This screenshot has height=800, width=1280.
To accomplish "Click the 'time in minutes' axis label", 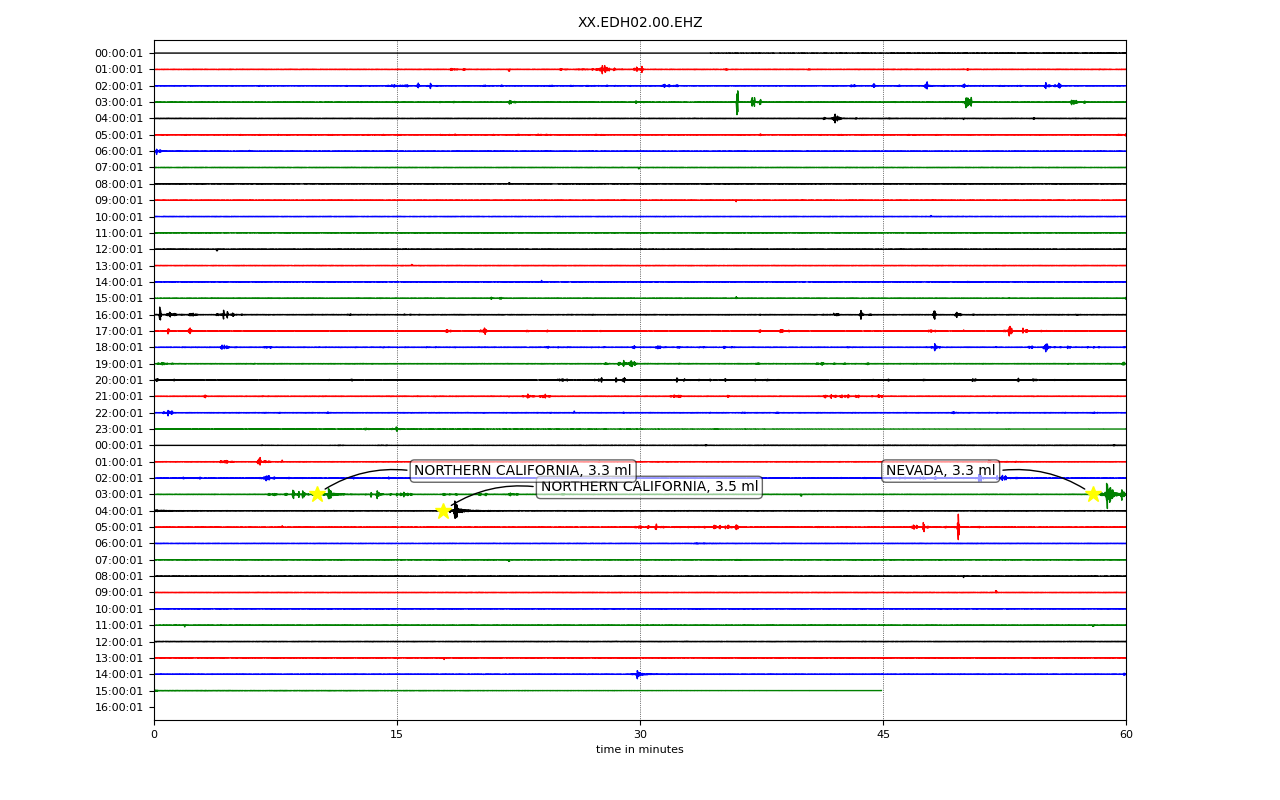I will click(x=640, y=750).
